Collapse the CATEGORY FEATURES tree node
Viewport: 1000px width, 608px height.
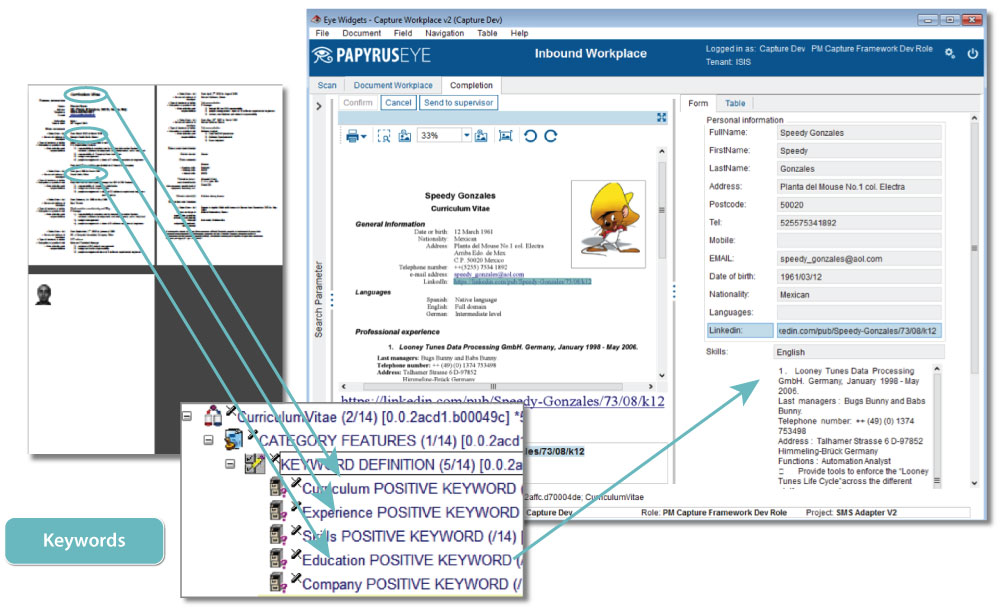tap(208, 440)
